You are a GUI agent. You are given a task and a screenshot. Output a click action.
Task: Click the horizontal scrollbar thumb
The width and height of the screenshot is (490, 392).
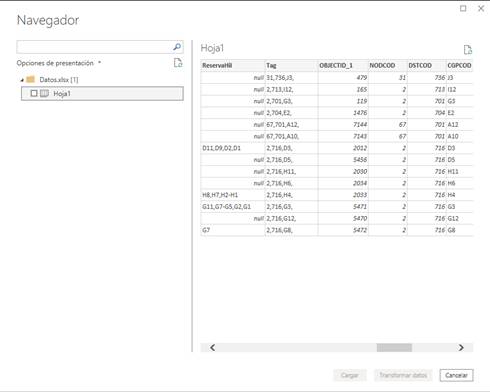pyautogui.click(x=394, y=348)
